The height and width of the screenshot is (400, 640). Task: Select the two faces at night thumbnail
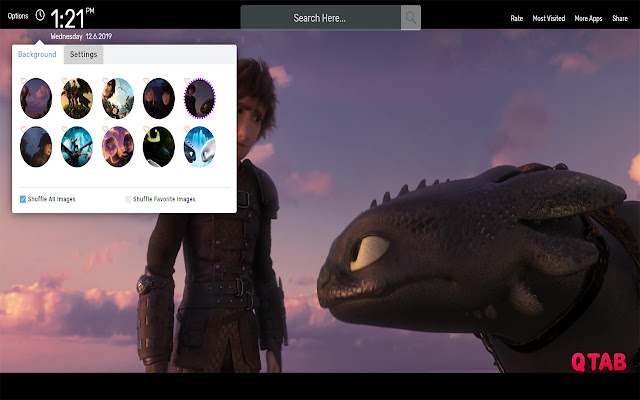[x=159, y=98]
